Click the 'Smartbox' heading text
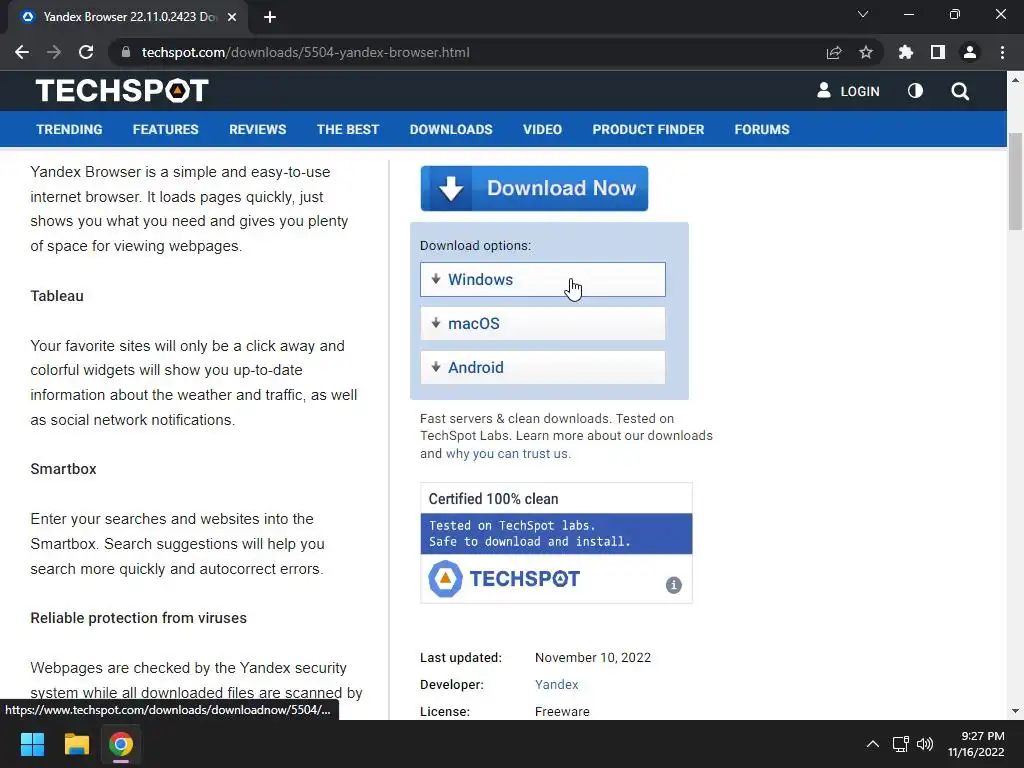 [x=63, y=469]
